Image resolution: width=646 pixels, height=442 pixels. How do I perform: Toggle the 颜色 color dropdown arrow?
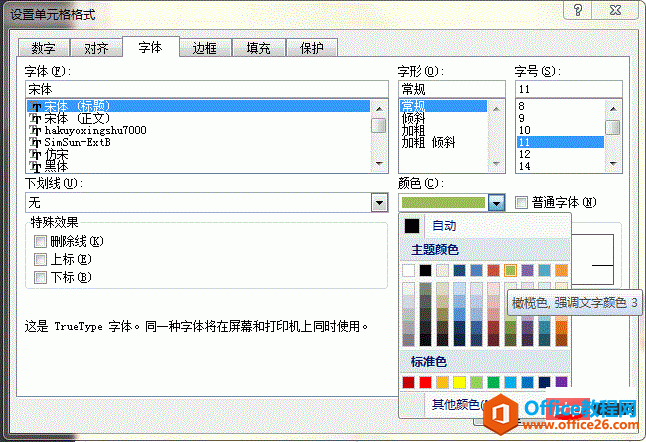496,203
